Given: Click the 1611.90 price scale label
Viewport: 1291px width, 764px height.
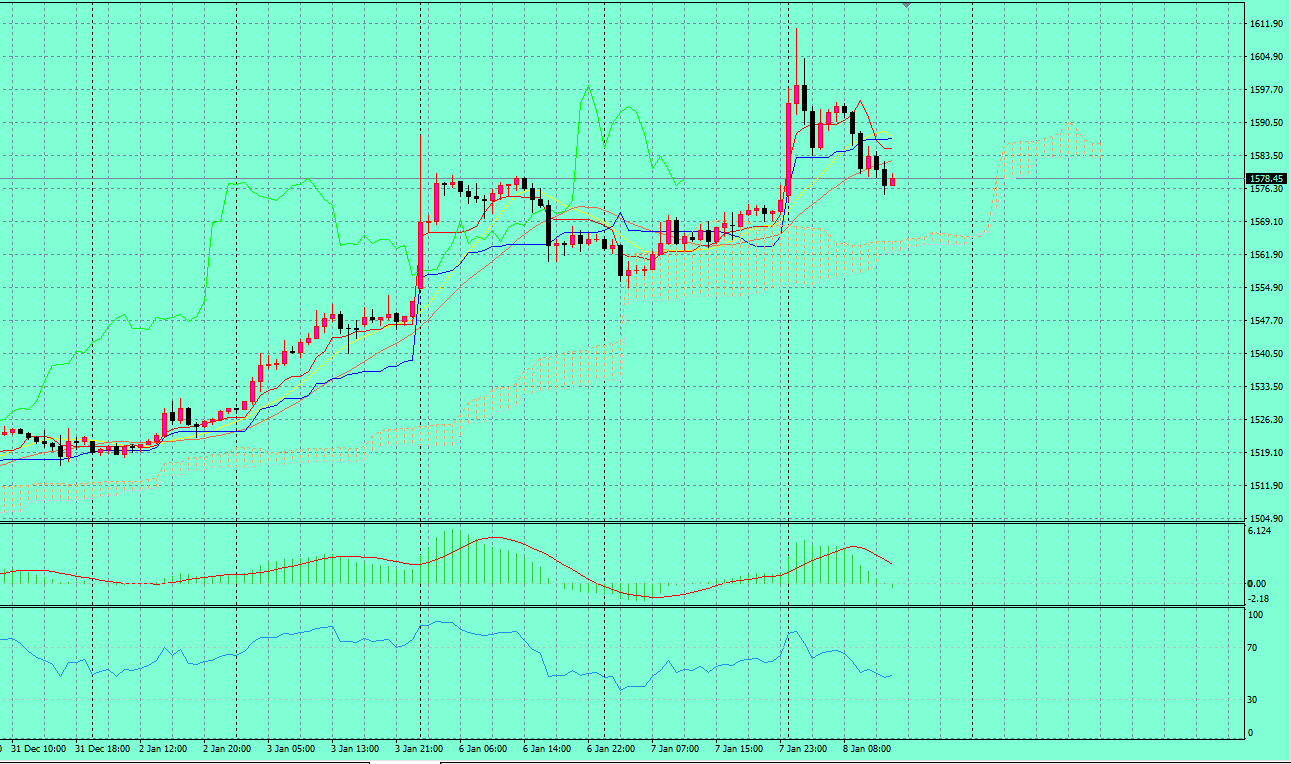Looking at the screenshot, I should click(1265, 23).
